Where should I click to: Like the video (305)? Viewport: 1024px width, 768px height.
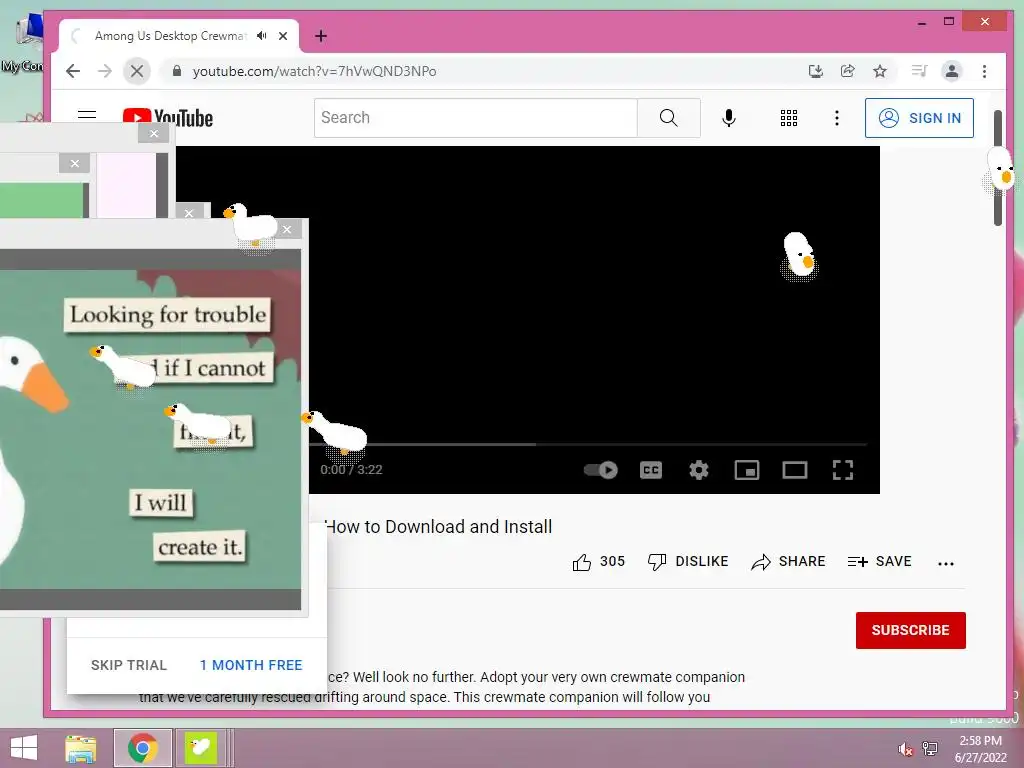(x=599, y=562)
